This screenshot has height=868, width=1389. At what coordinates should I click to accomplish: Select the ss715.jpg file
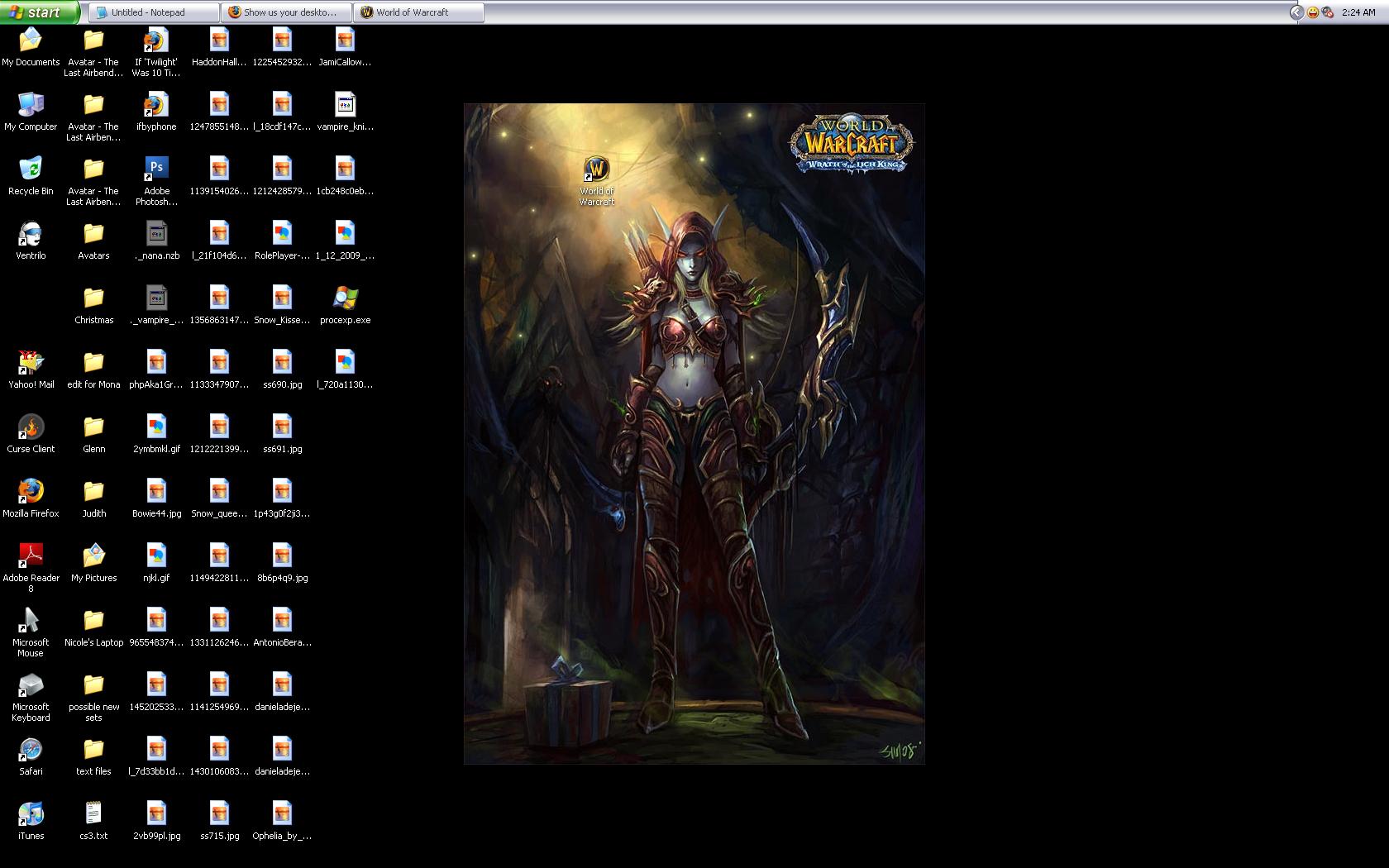(219, 821)
